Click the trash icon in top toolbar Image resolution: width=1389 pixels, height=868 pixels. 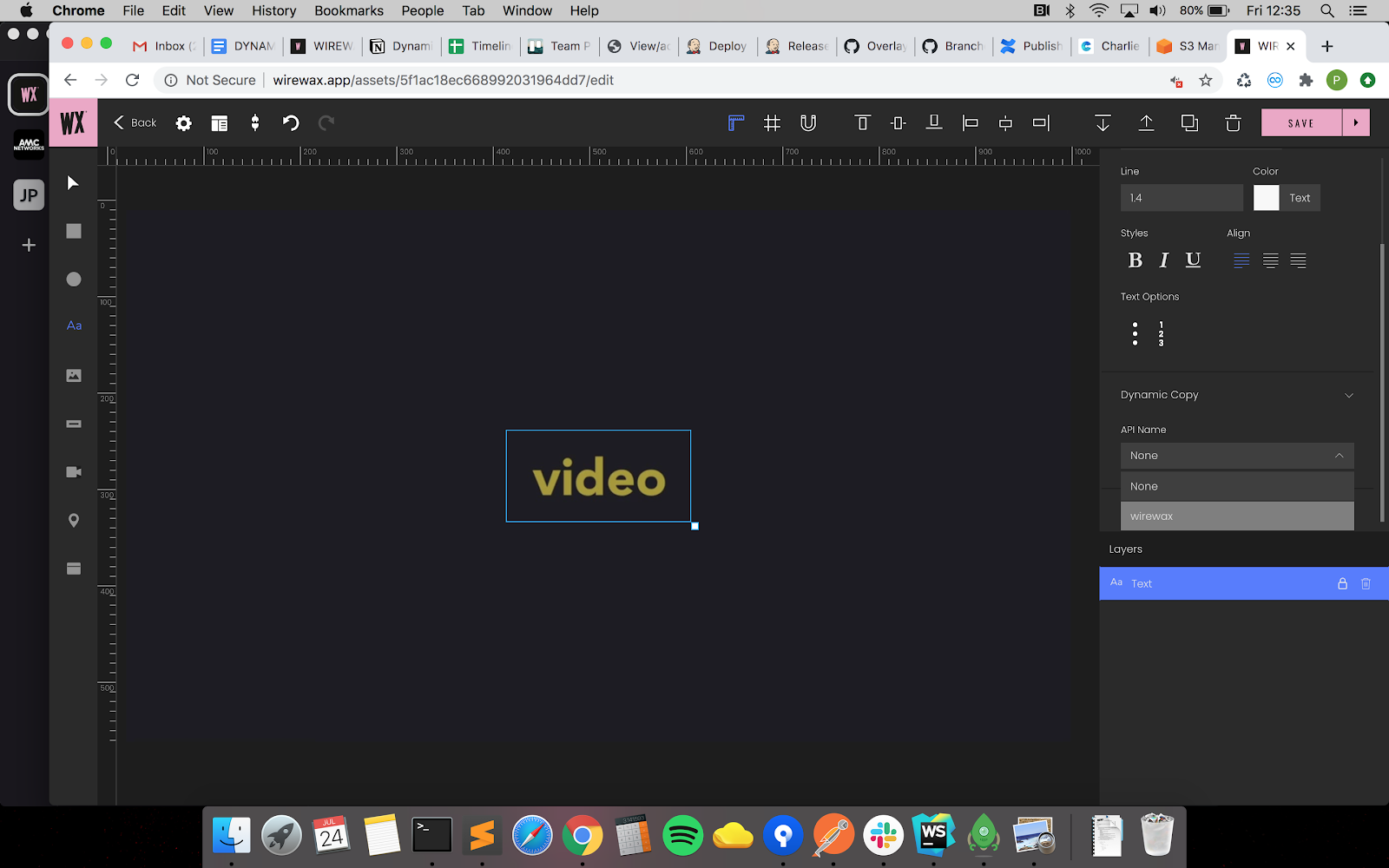[x=1233, y=123]
